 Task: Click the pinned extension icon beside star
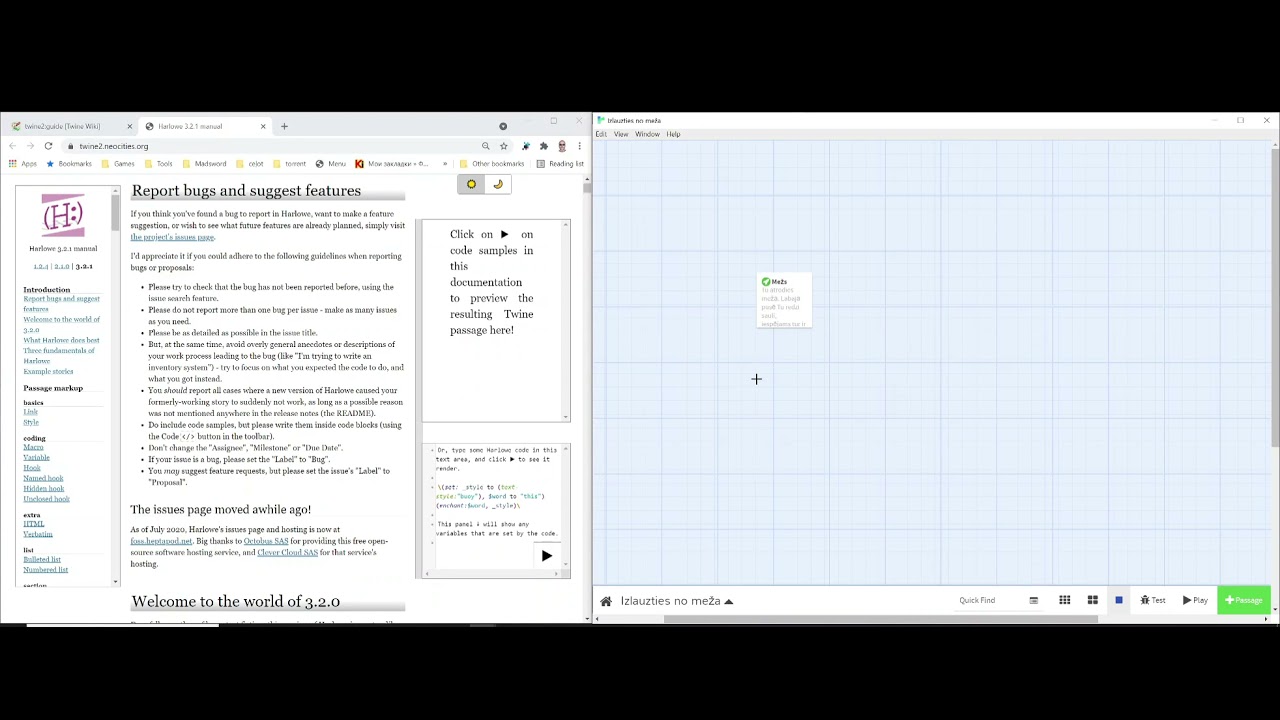[526, 146]
